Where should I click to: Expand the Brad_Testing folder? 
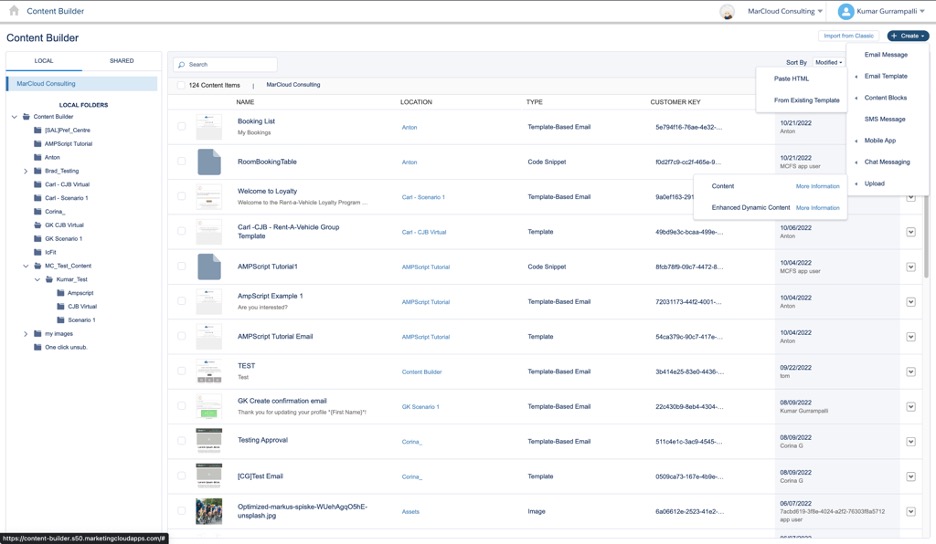click(26, 171)
